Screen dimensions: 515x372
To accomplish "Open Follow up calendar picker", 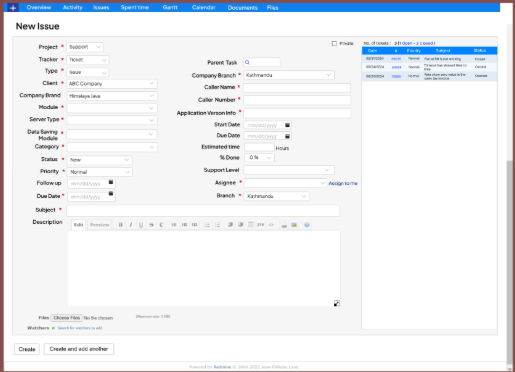I will coord(111,182).
